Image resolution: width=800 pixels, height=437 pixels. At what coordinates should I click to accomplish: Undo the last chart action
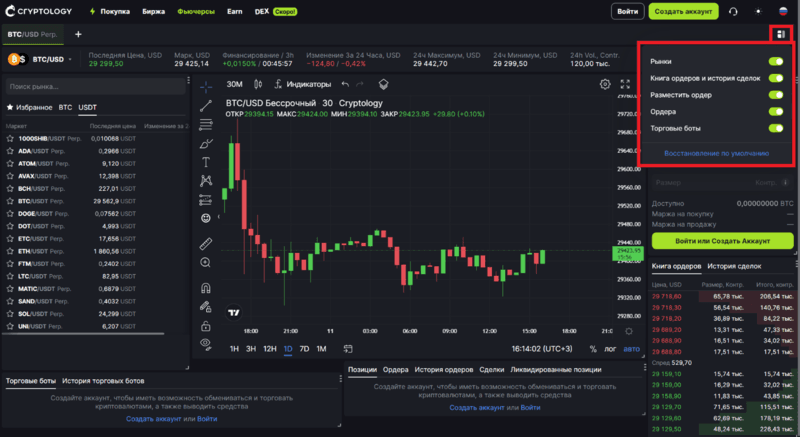pos(345,84)
